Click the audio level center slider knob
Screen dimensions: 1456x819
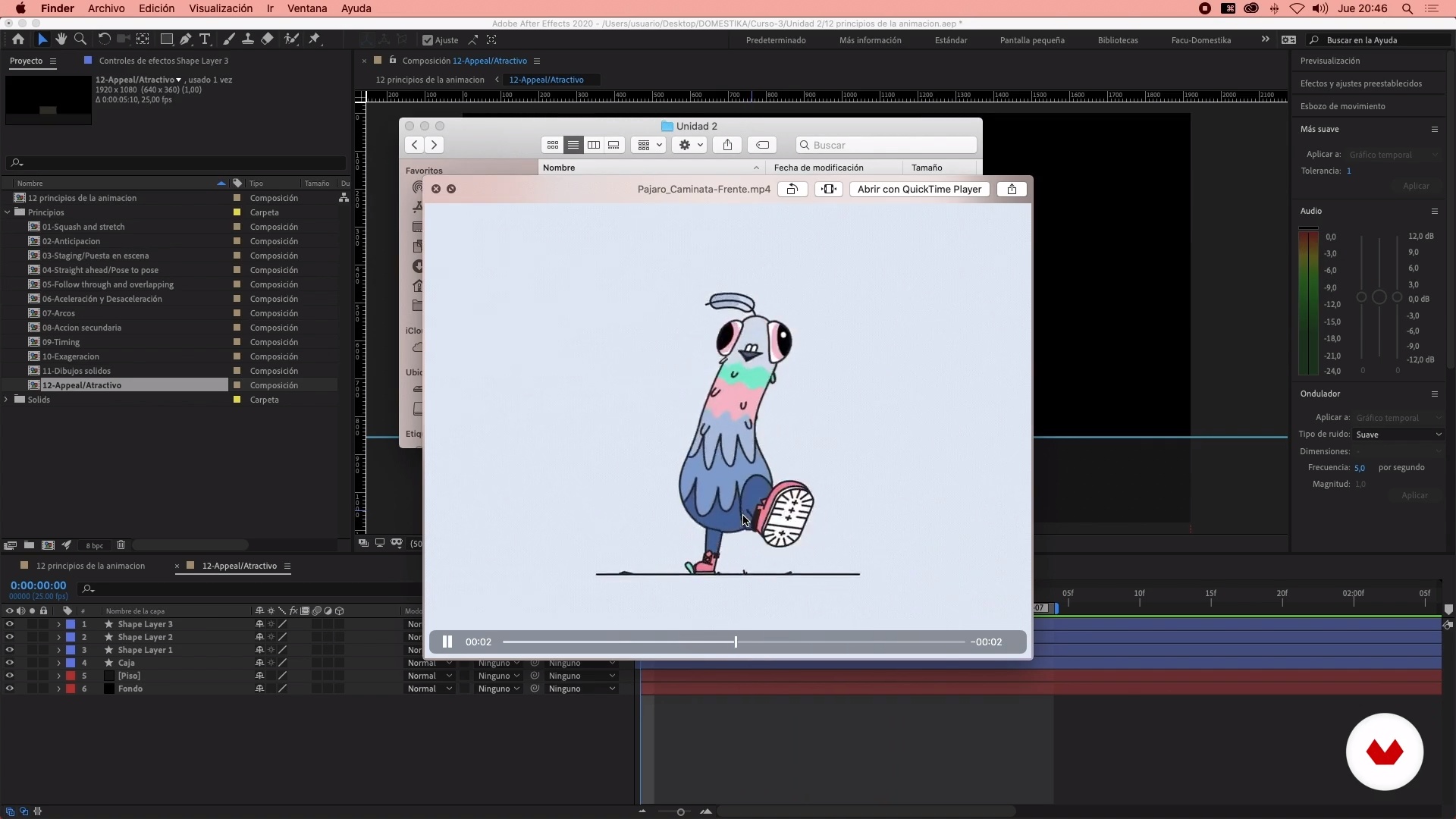[x=1379, y=297]
